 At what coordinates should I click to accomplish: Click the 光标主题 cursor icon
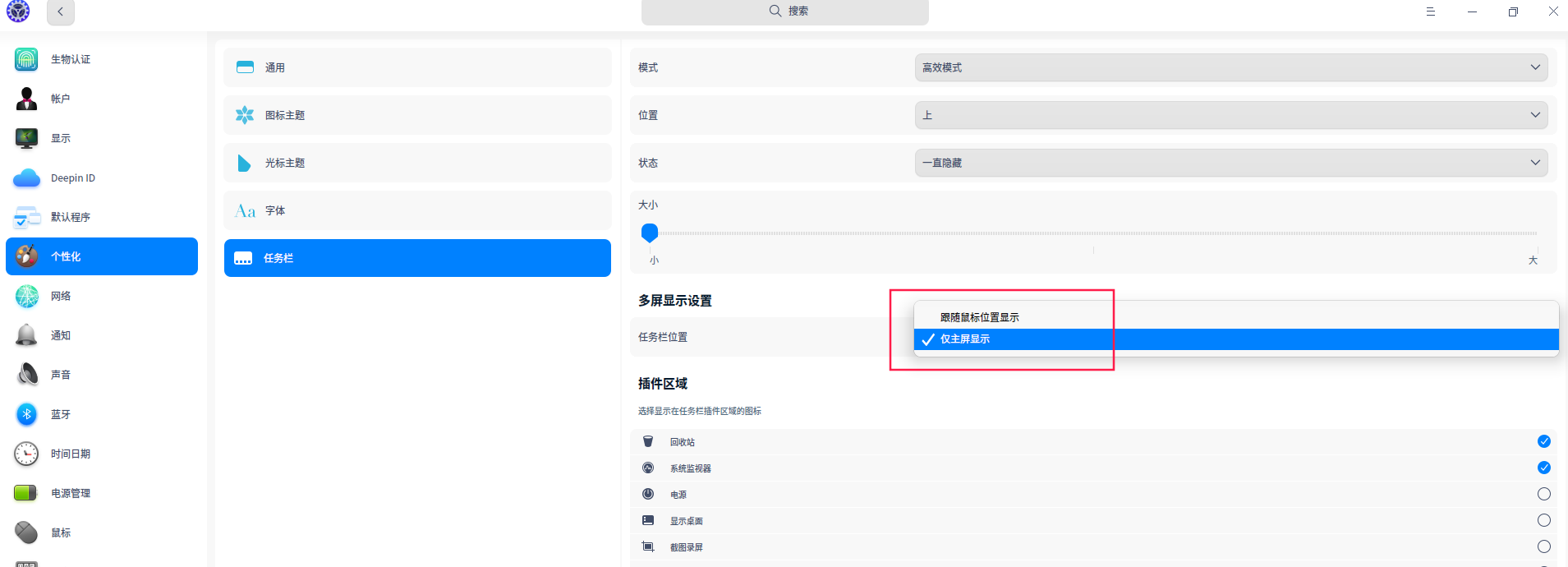point(244,163)
